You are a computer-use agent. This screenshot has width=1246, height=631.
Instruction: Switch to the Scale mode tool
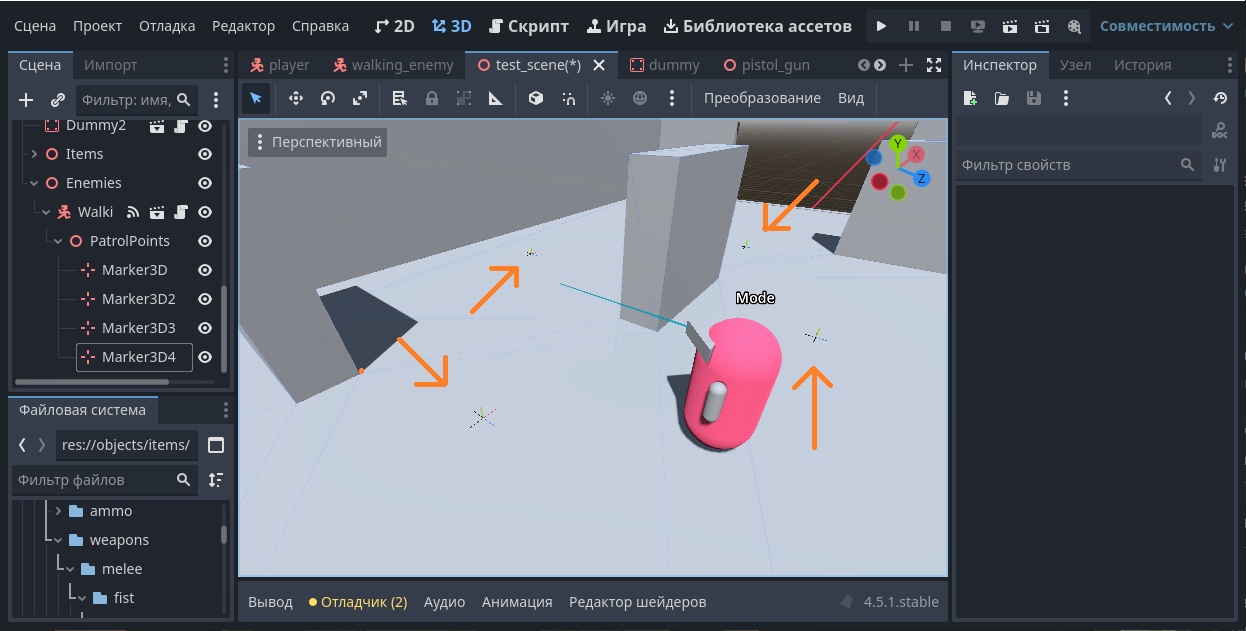pyautogui.click(x=359, y=98)
